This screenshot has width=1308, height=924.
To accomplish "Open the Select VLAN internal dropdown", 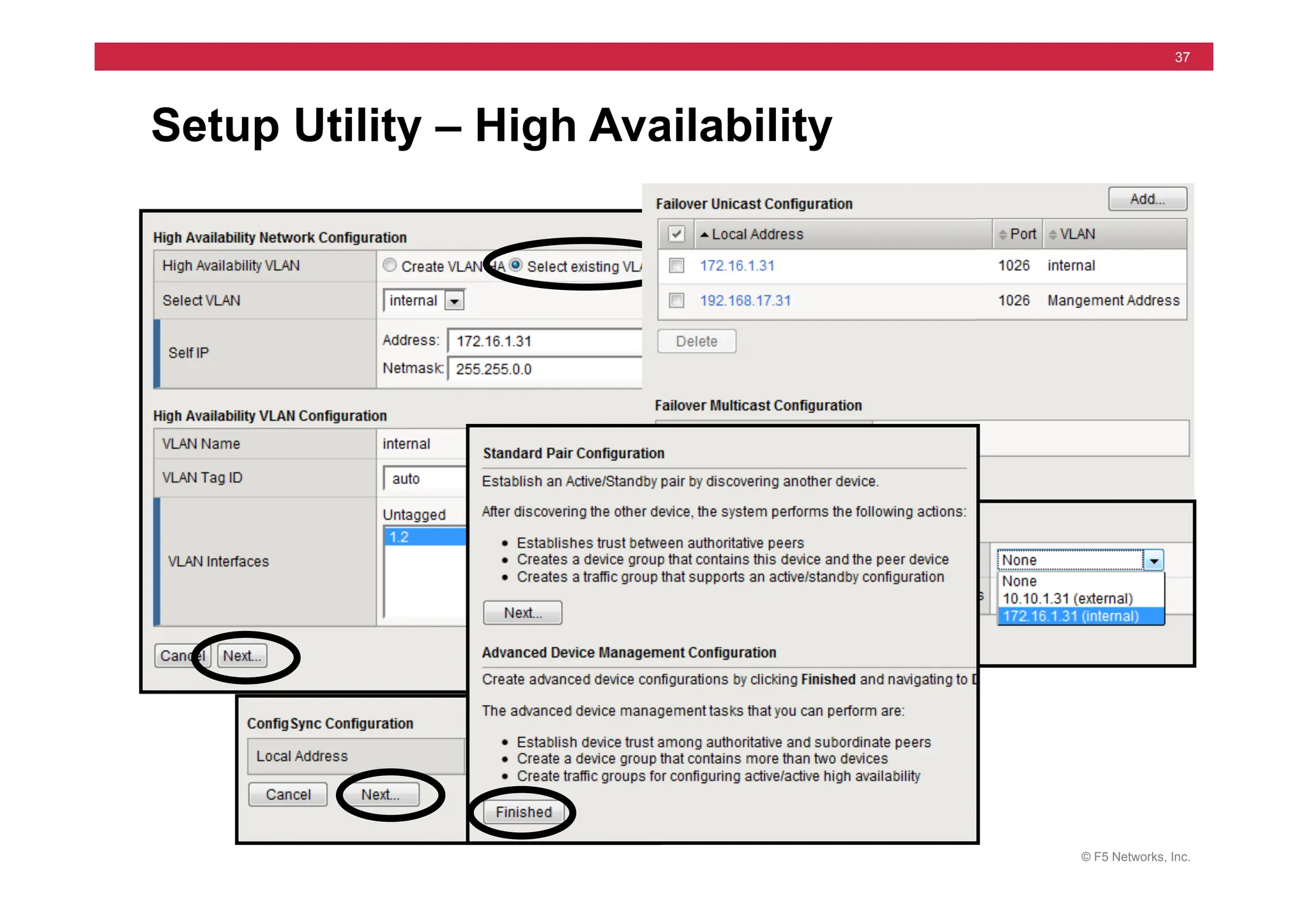I will [423, 300].
